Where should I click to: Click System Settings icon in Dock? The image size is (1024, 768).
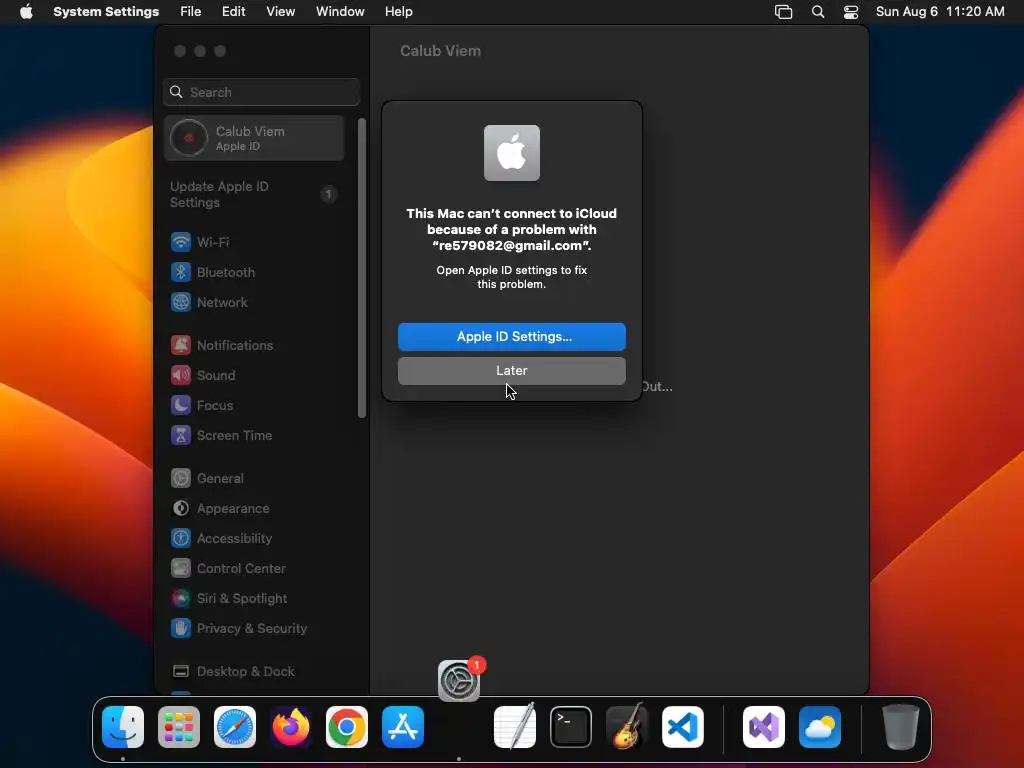(459, 680)
